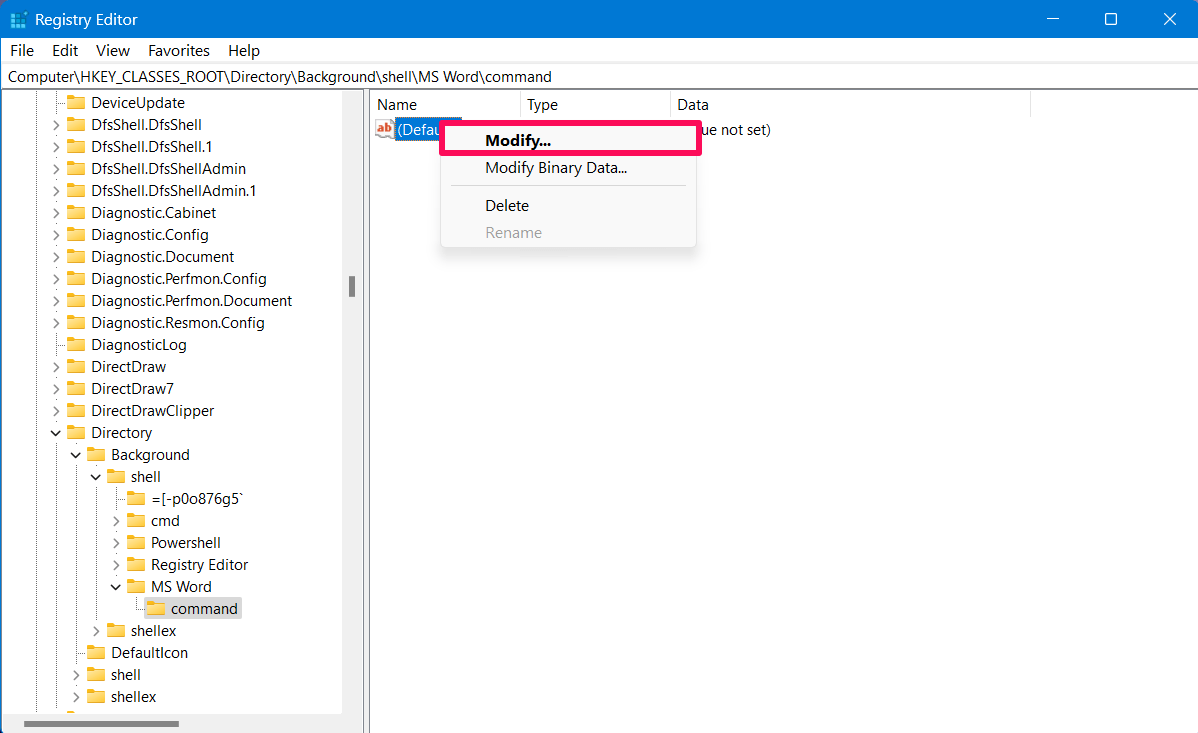Click the Registry Editor app icon in title bar

tap(18, 19)
